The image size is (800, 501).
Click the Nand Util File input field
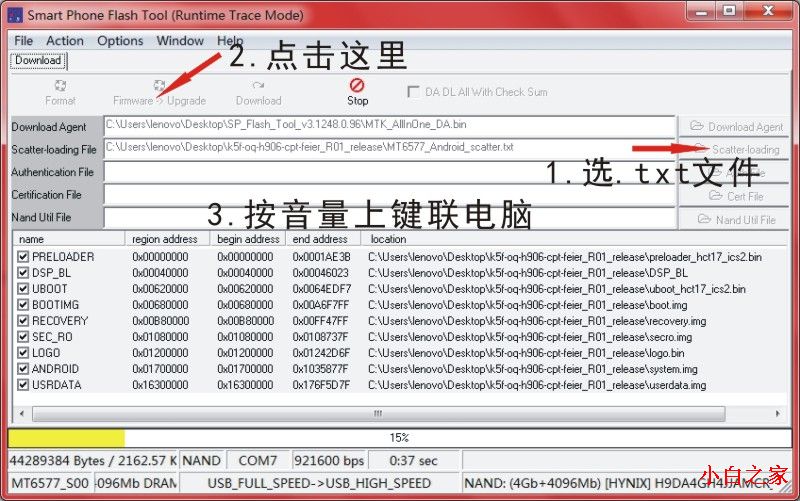[x=390, y=218]
